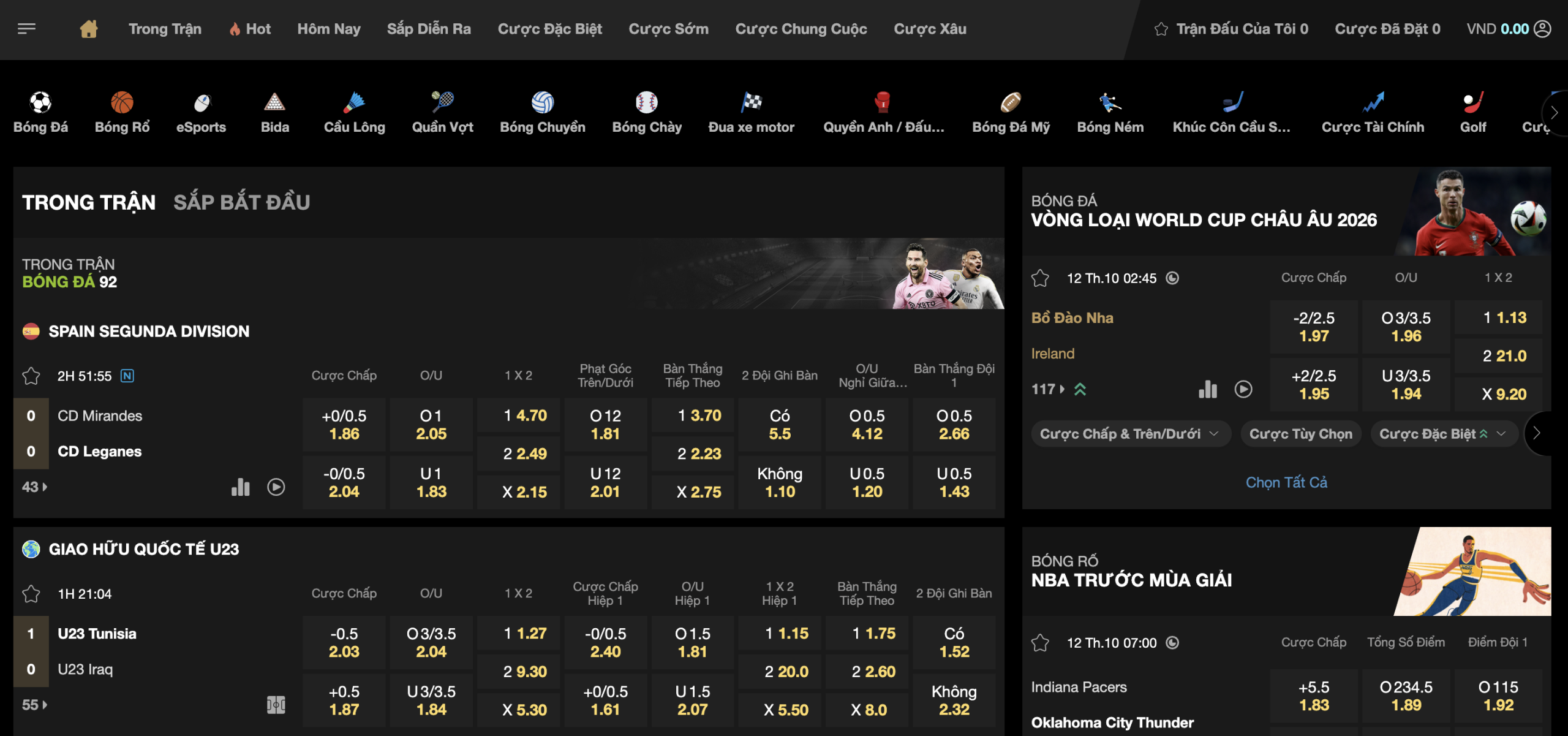The width and height of the screenshot is (1568, 736).
Task: Open statistics chart for CD Mirandes match
Action: 241,487
